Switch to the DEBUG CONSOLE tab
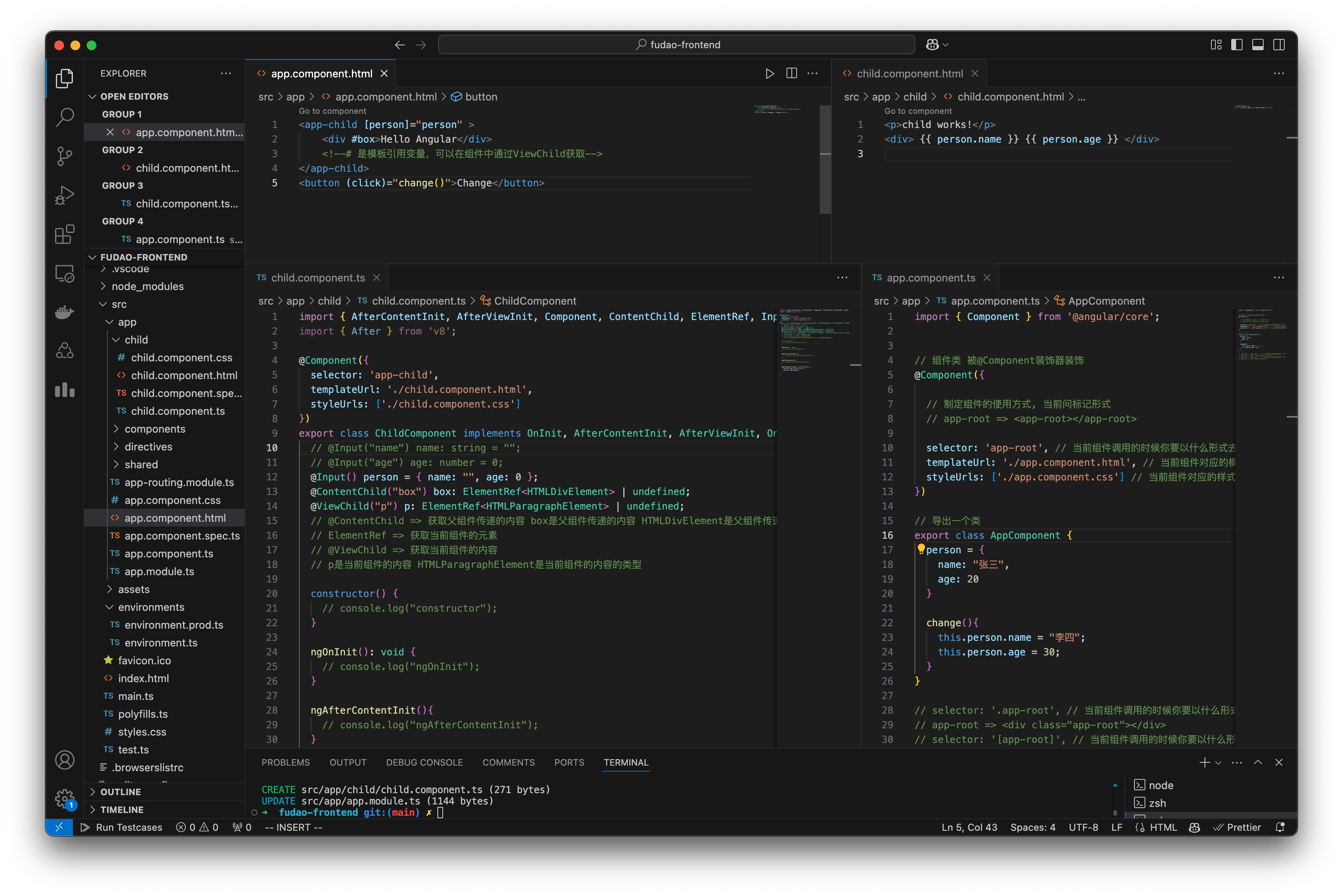This screenshot has height=896, width=1343. (x=424, y=762)
